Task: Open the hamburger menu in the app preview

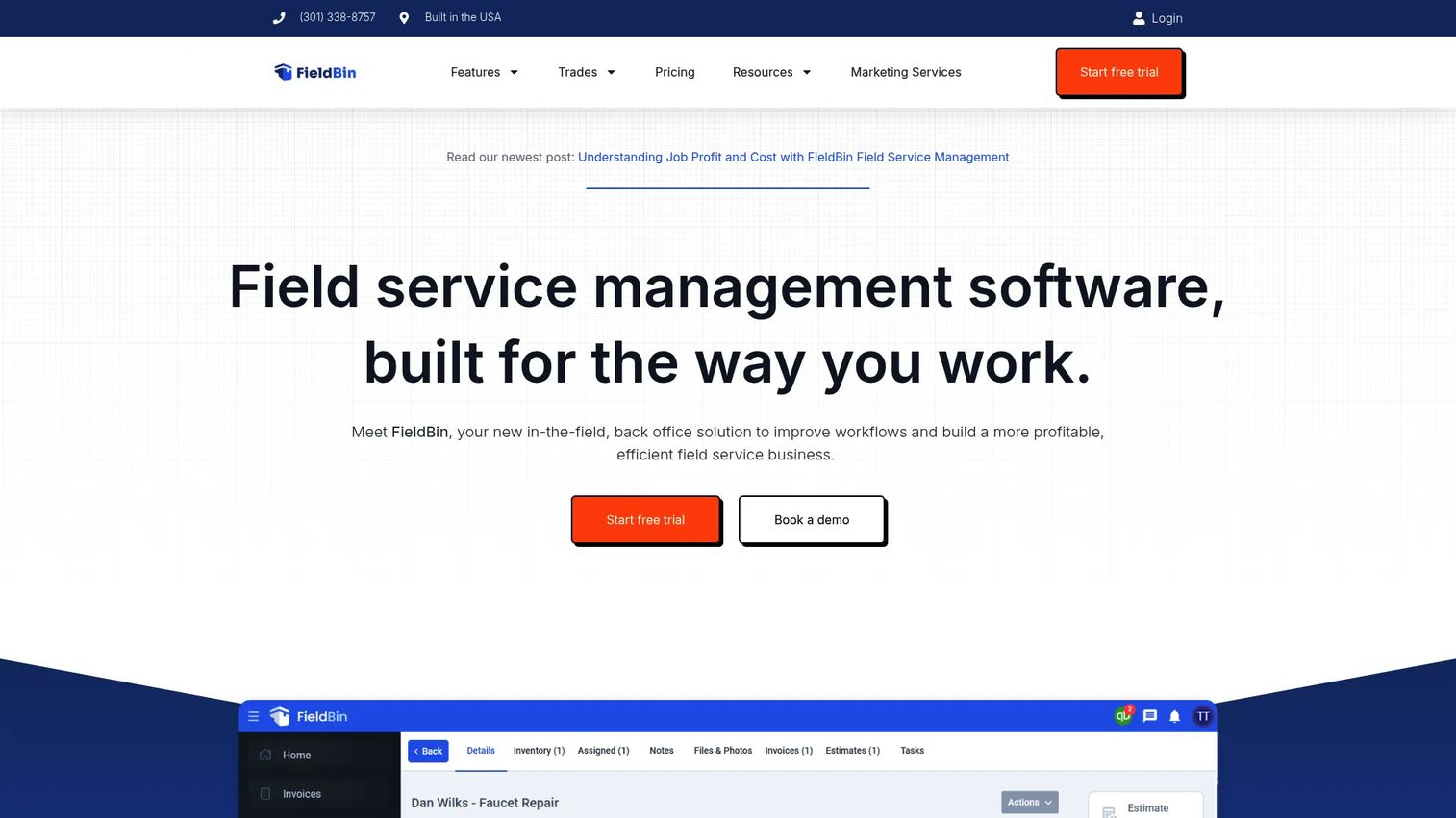Action: [254, 716]
